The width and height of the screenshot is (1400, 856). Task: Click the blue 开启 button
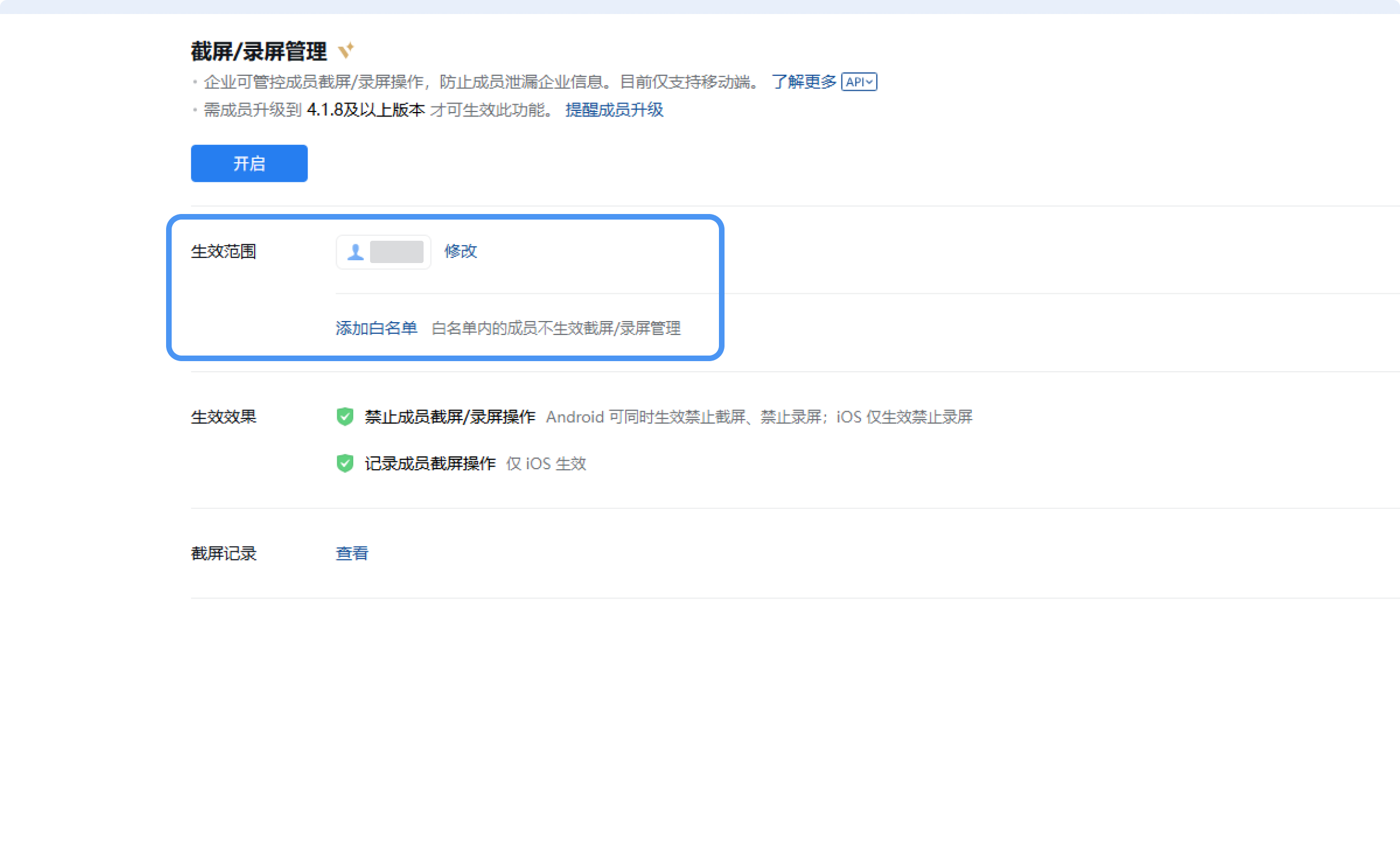pos(249,164)
